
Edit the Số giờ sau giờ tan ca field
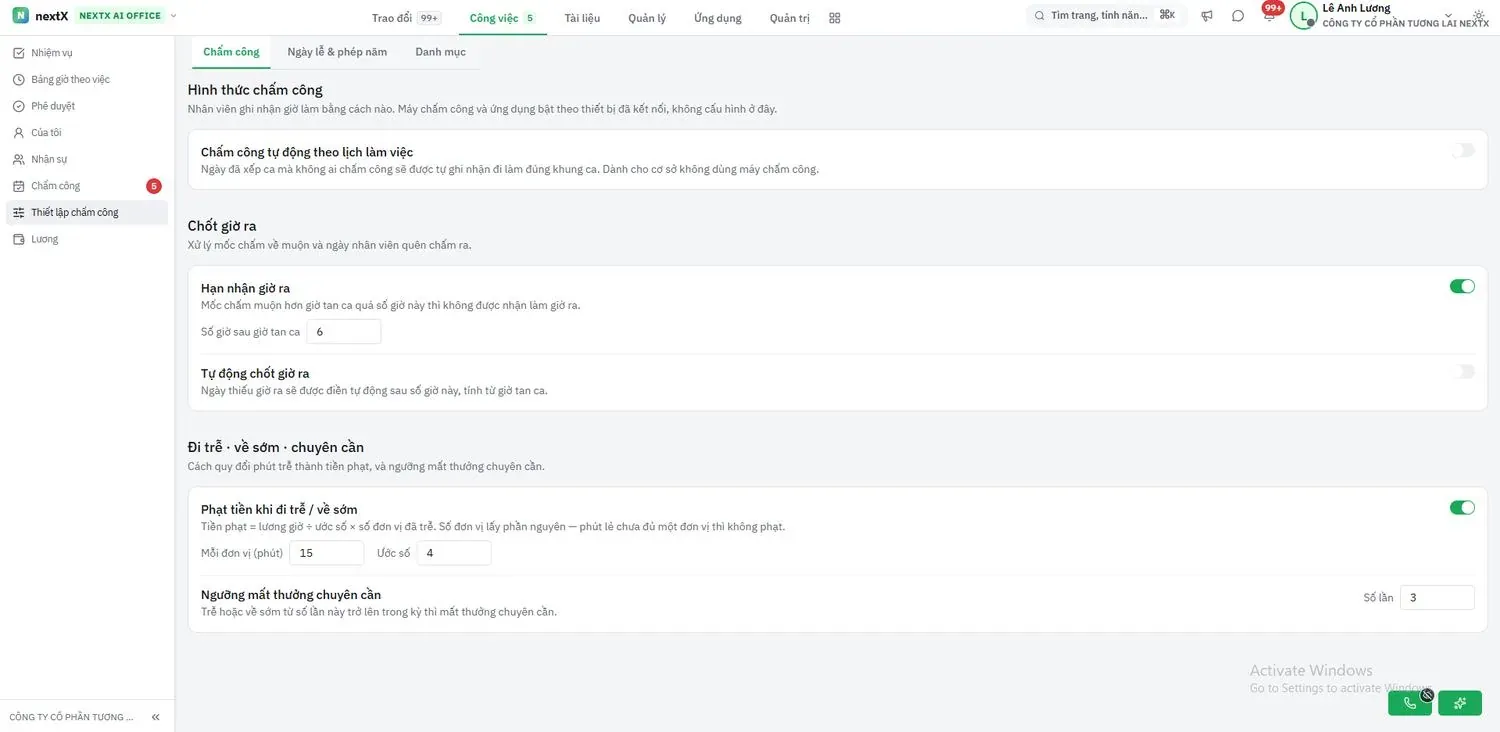344,332
